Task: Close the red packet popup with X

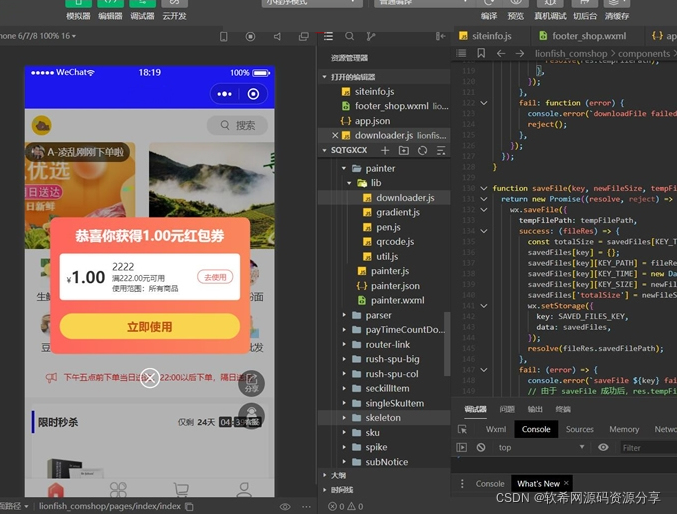Action: [149, 377]
